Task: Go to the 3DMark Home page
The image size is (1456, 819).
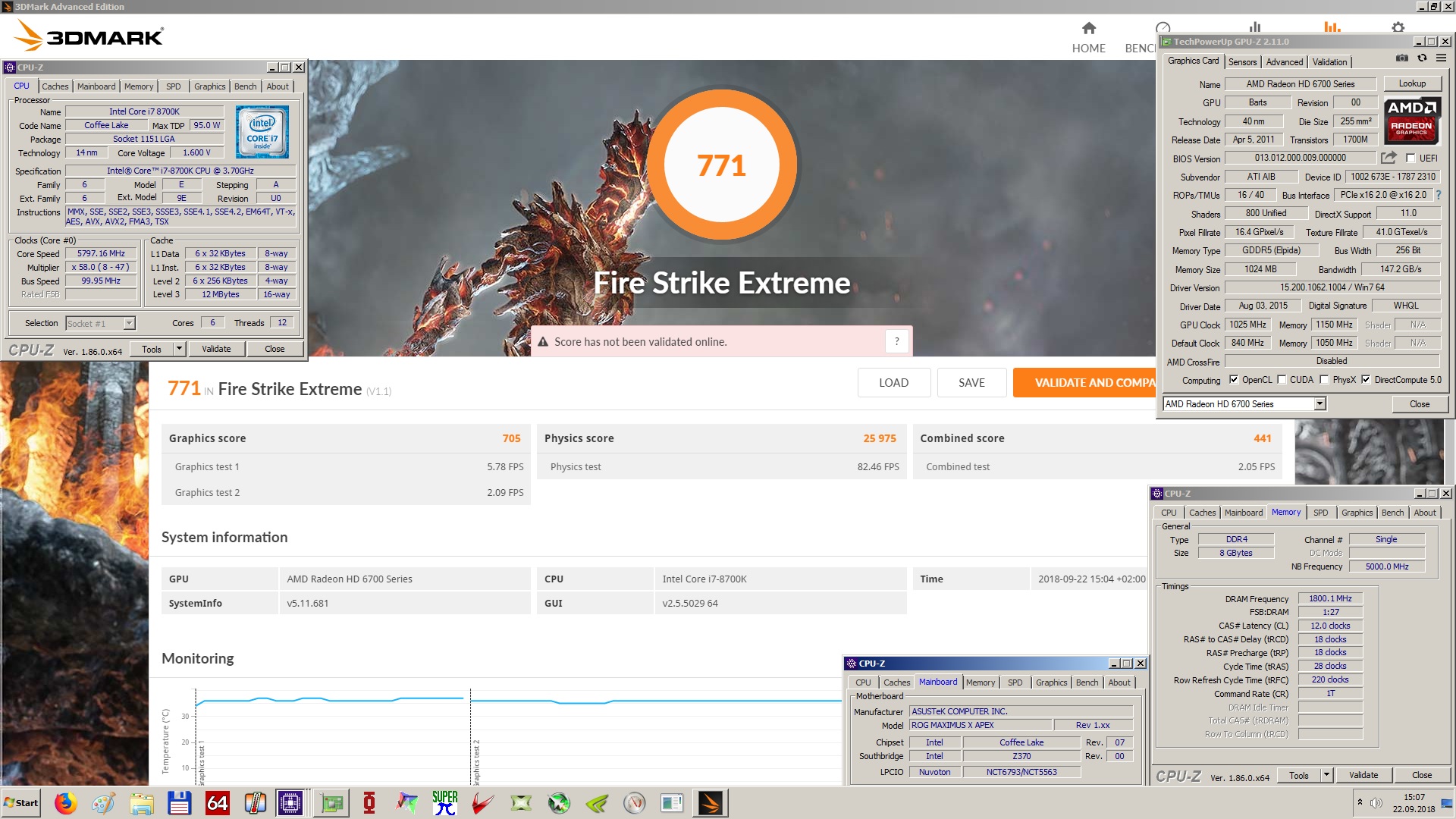Action: [x=1088, y=38]
